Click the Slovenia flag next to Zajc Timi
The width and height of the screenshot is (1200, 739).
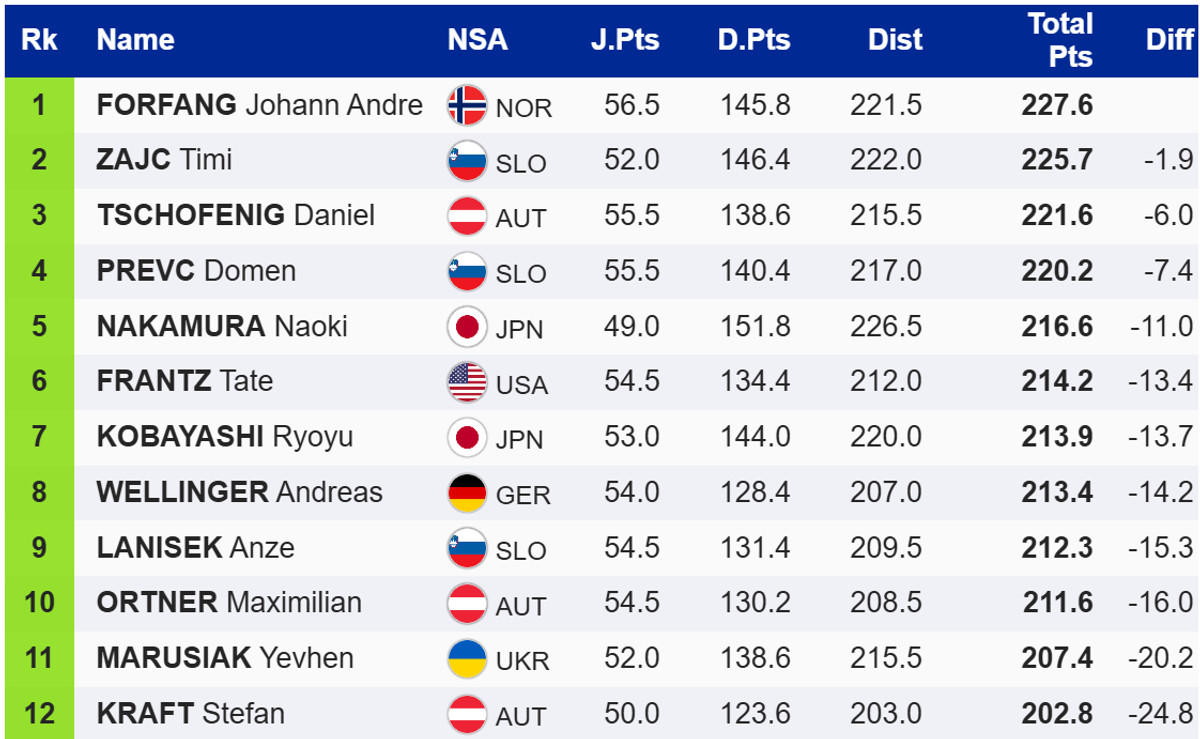pos(467,161)
